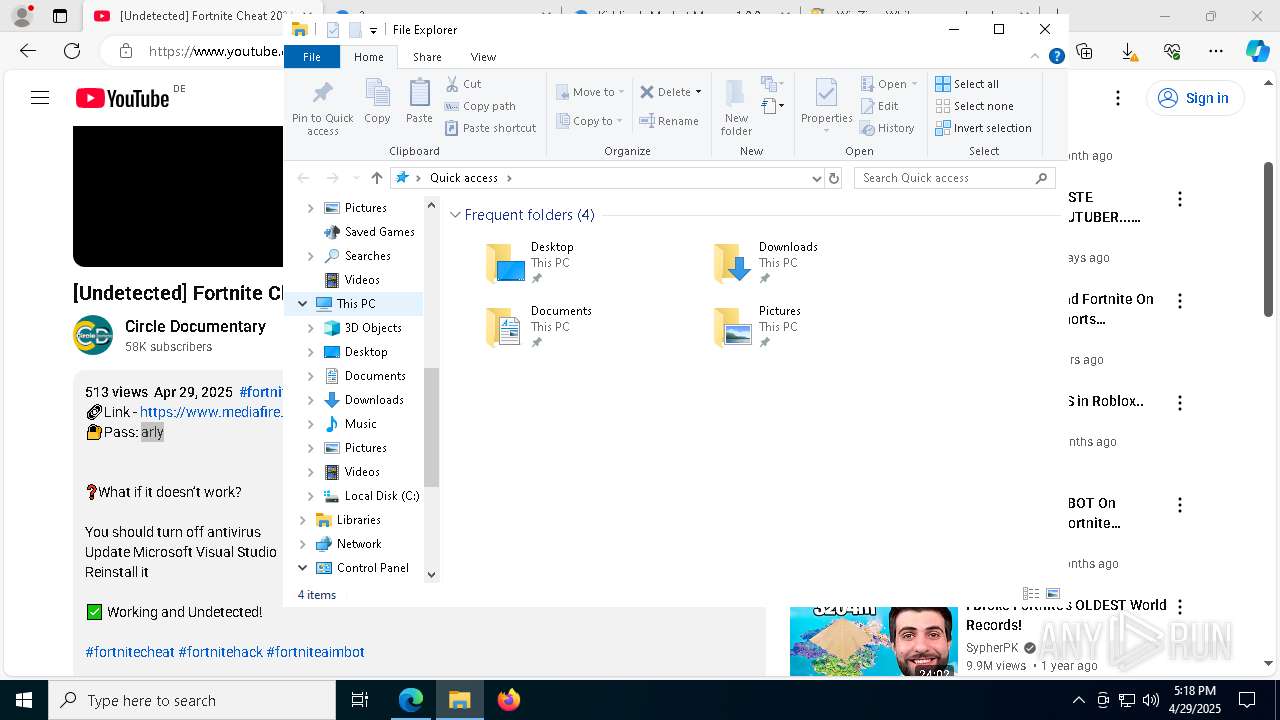1280x720 pixels.
Task: Open Circle Documentary channel name
Action: [x=195, y=327]
